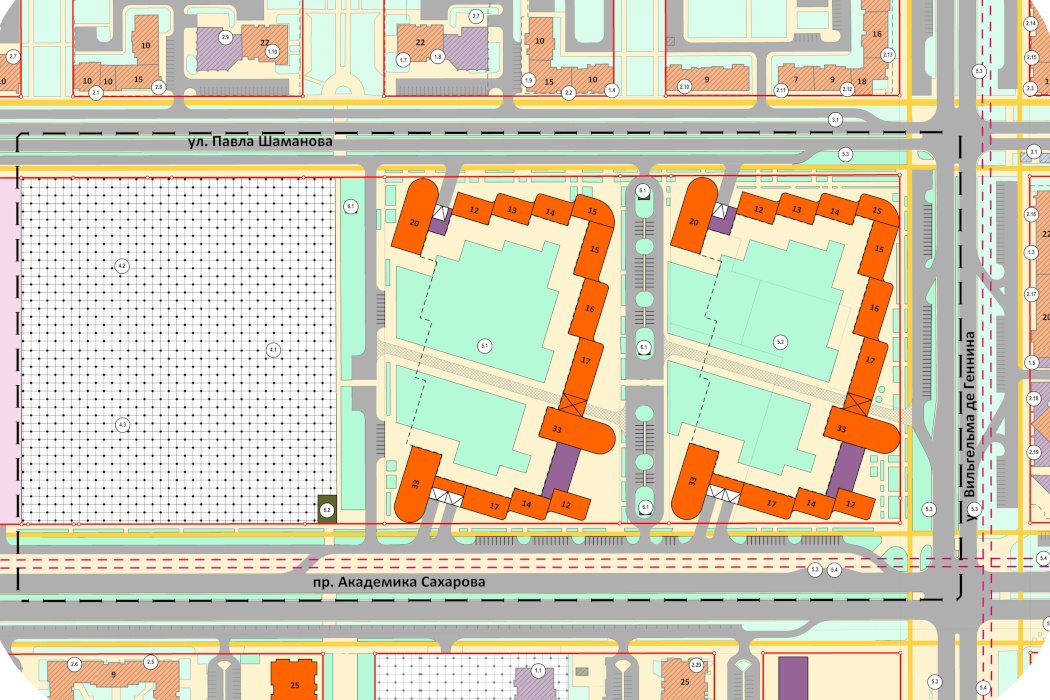Select marker 5.2 in the right courtyard
1050x700 pixels.
779,342
